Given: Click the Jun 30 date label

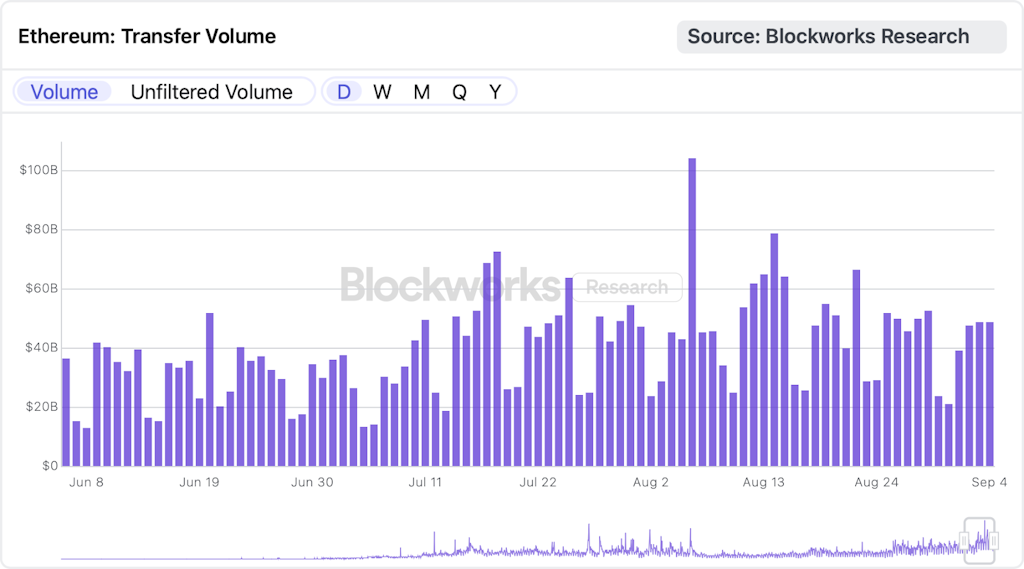Looking at the screenshot, I should pos(312,483).
